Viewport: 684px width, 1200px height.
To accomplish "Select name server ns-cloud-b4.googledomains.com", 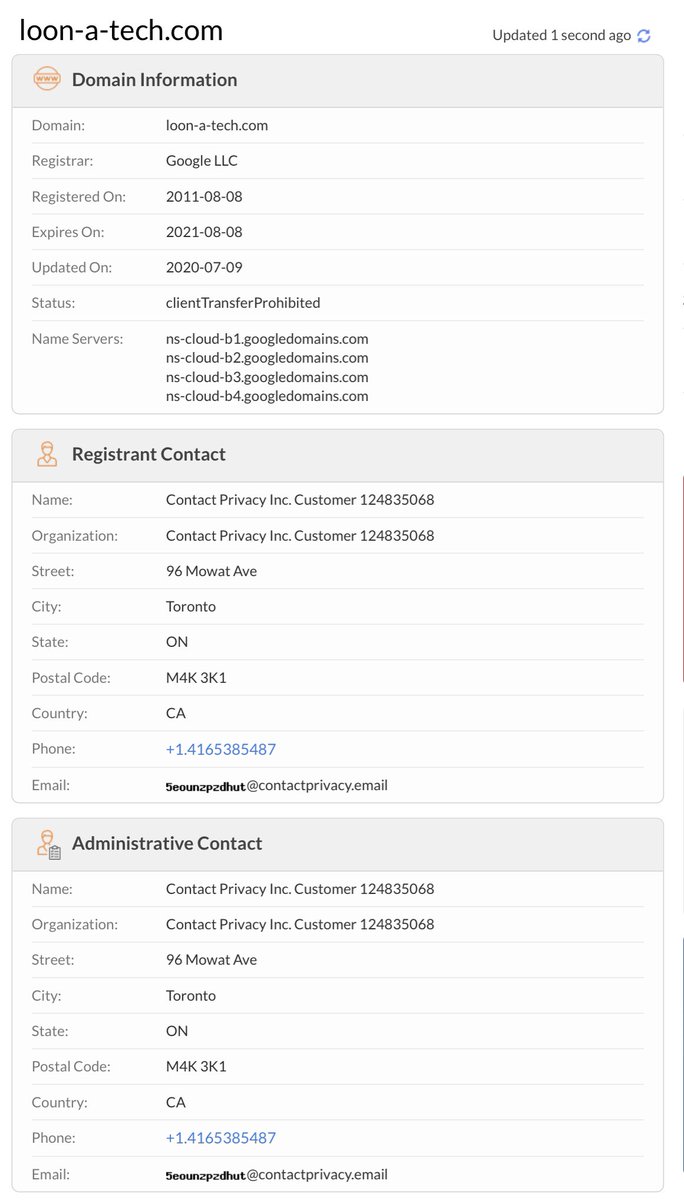I will click(267, 396).
